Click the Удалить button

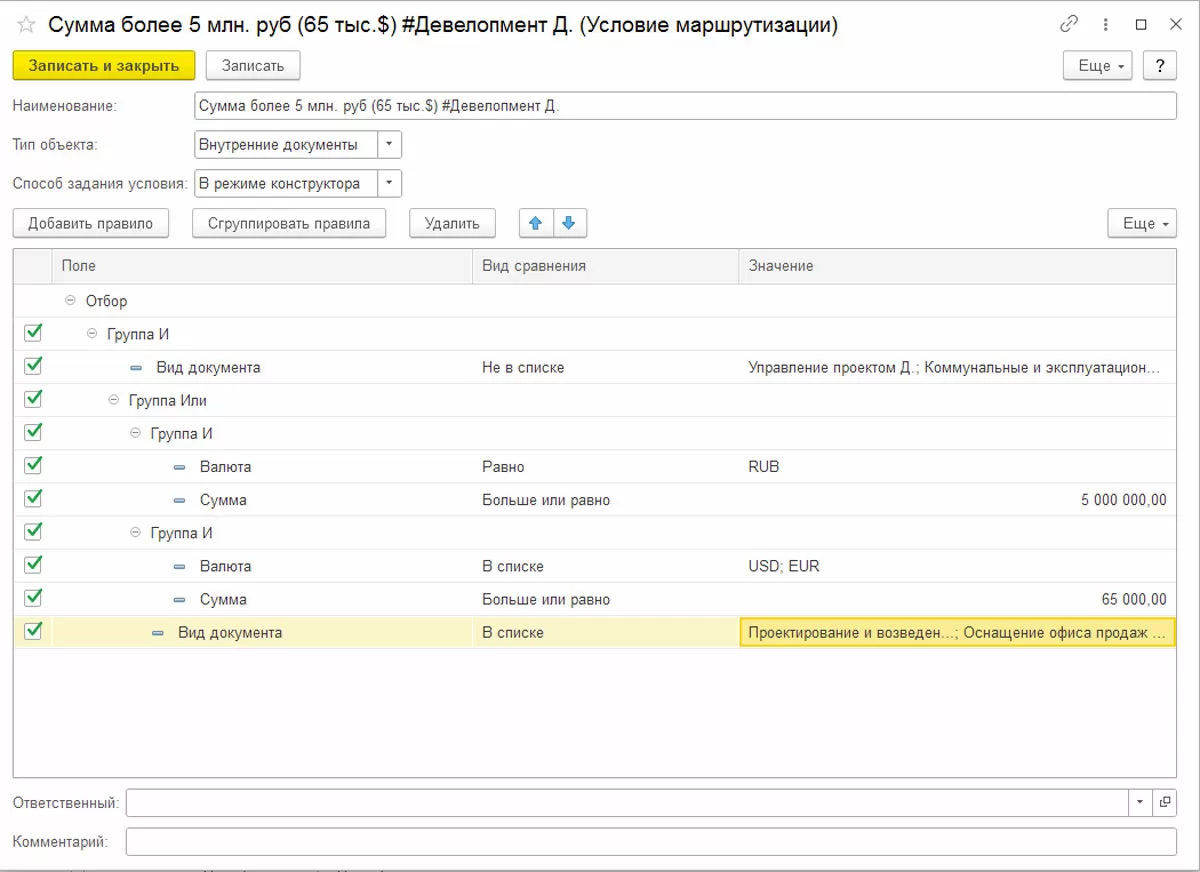(x=452, y=223)
